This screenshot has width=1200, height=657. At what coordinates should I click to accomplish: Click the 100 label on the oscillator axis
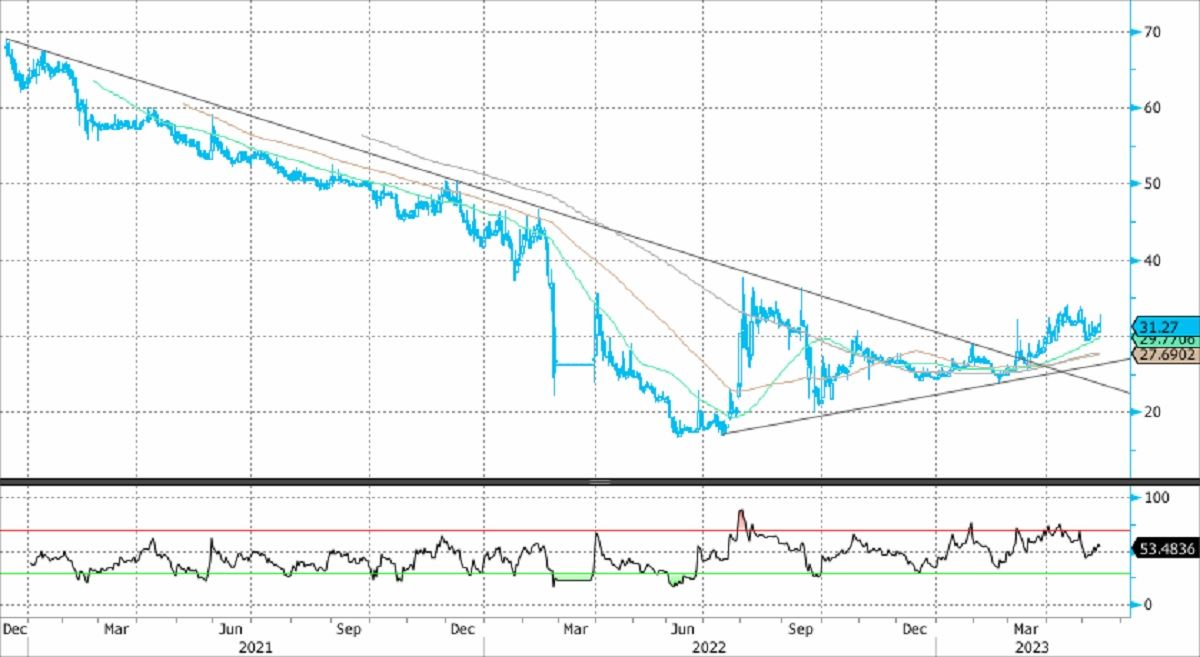[x=1156, y=497]
